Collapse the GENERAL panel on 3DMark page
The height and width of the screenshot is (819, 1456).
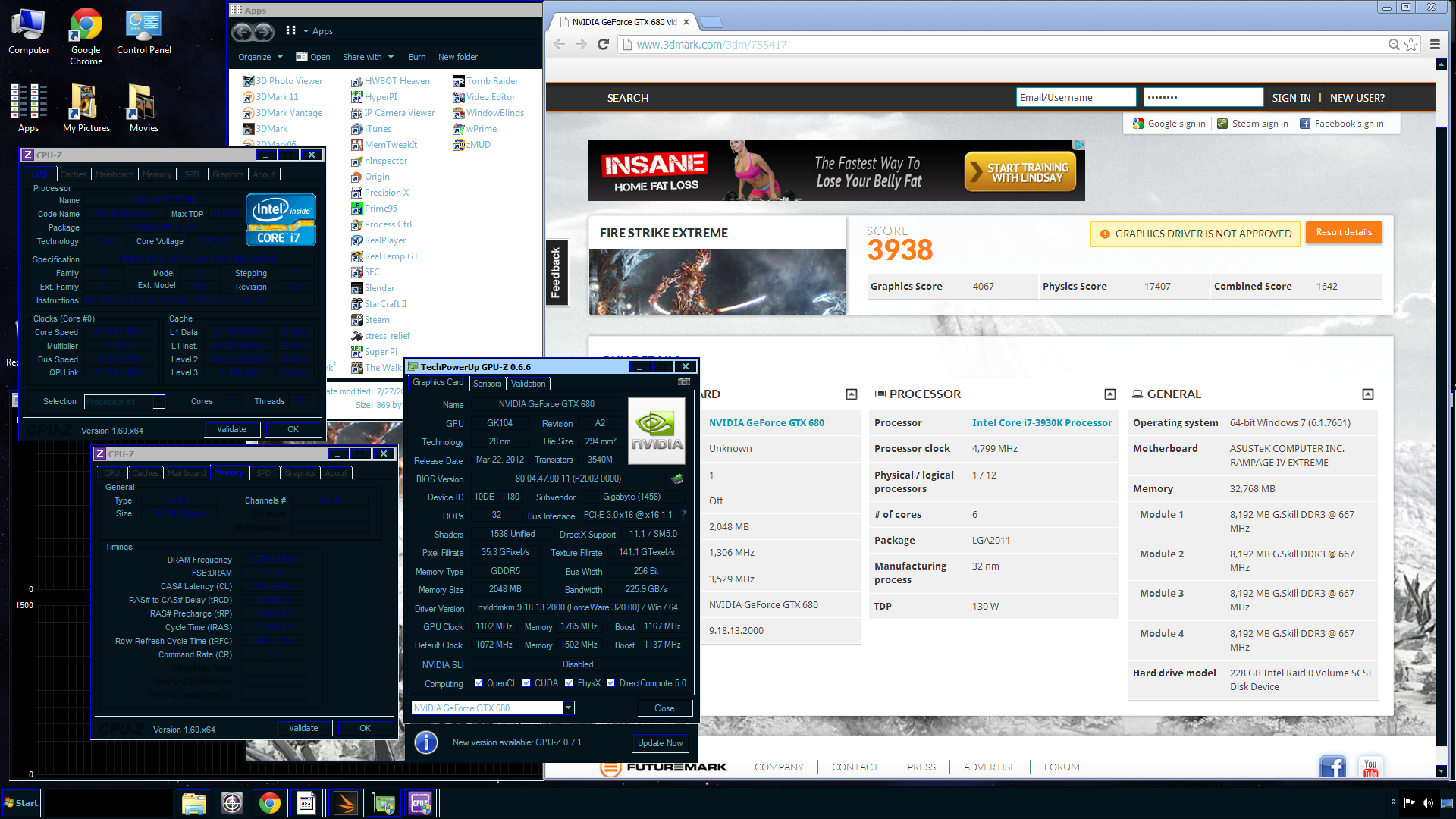(x=1368, y=394)
